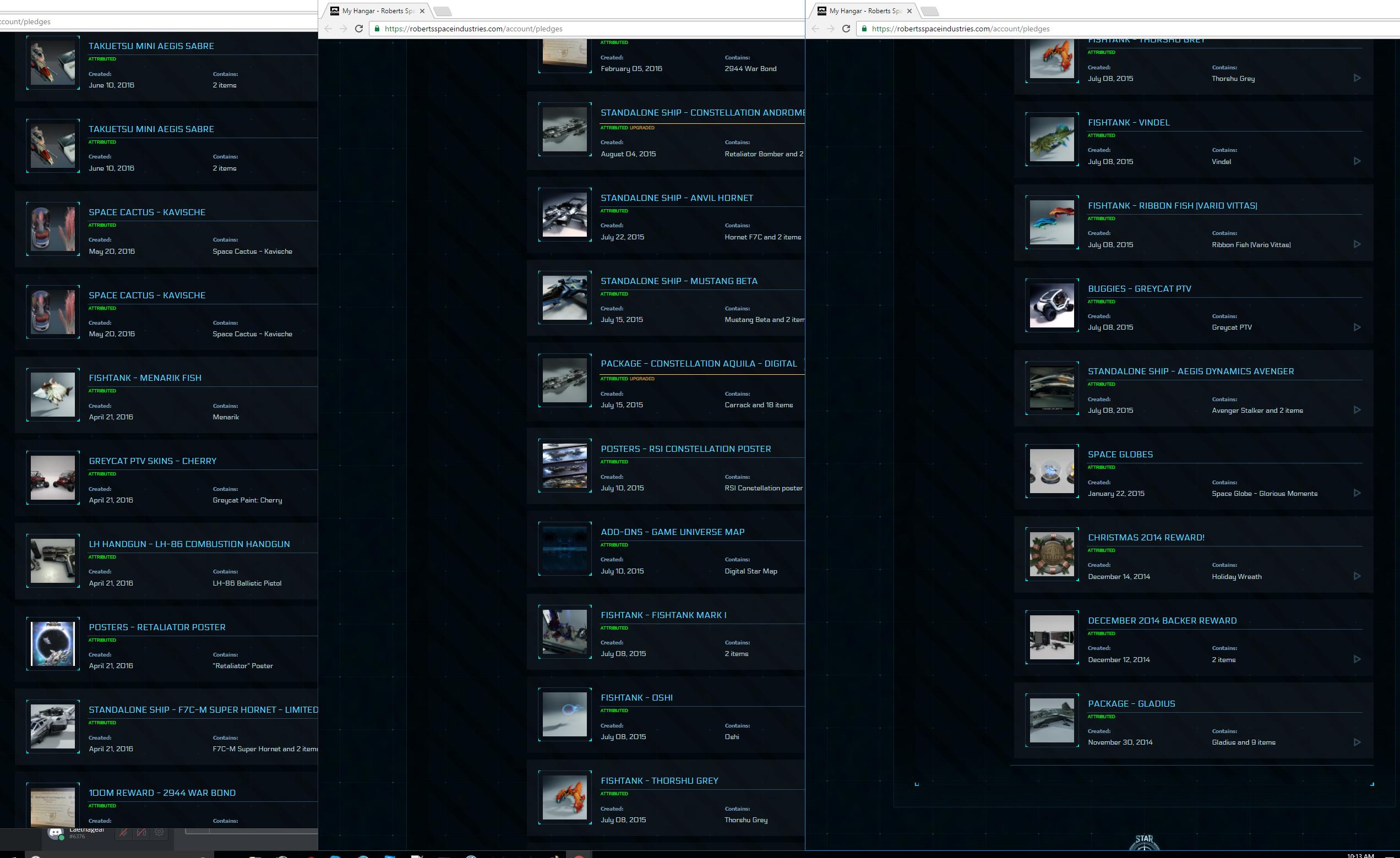Screen dimensions: 1400x858
Task: Open Discord user settings via the gear icon
Action: click(160, 833)
